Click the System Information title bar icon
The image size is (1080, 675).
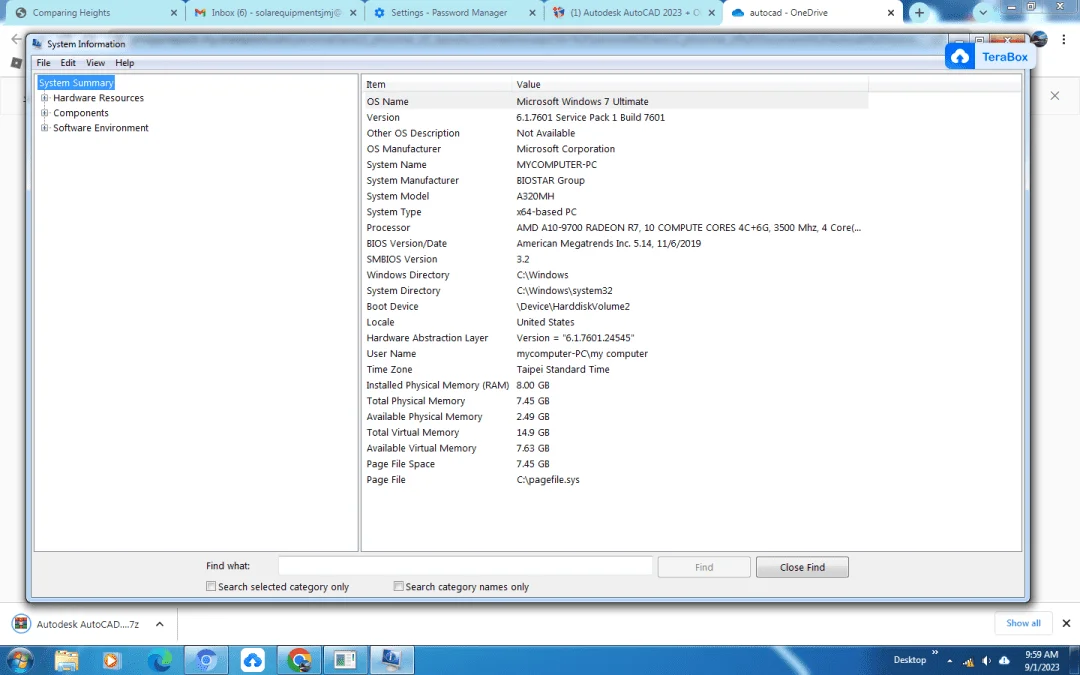(x=37, y=43)
